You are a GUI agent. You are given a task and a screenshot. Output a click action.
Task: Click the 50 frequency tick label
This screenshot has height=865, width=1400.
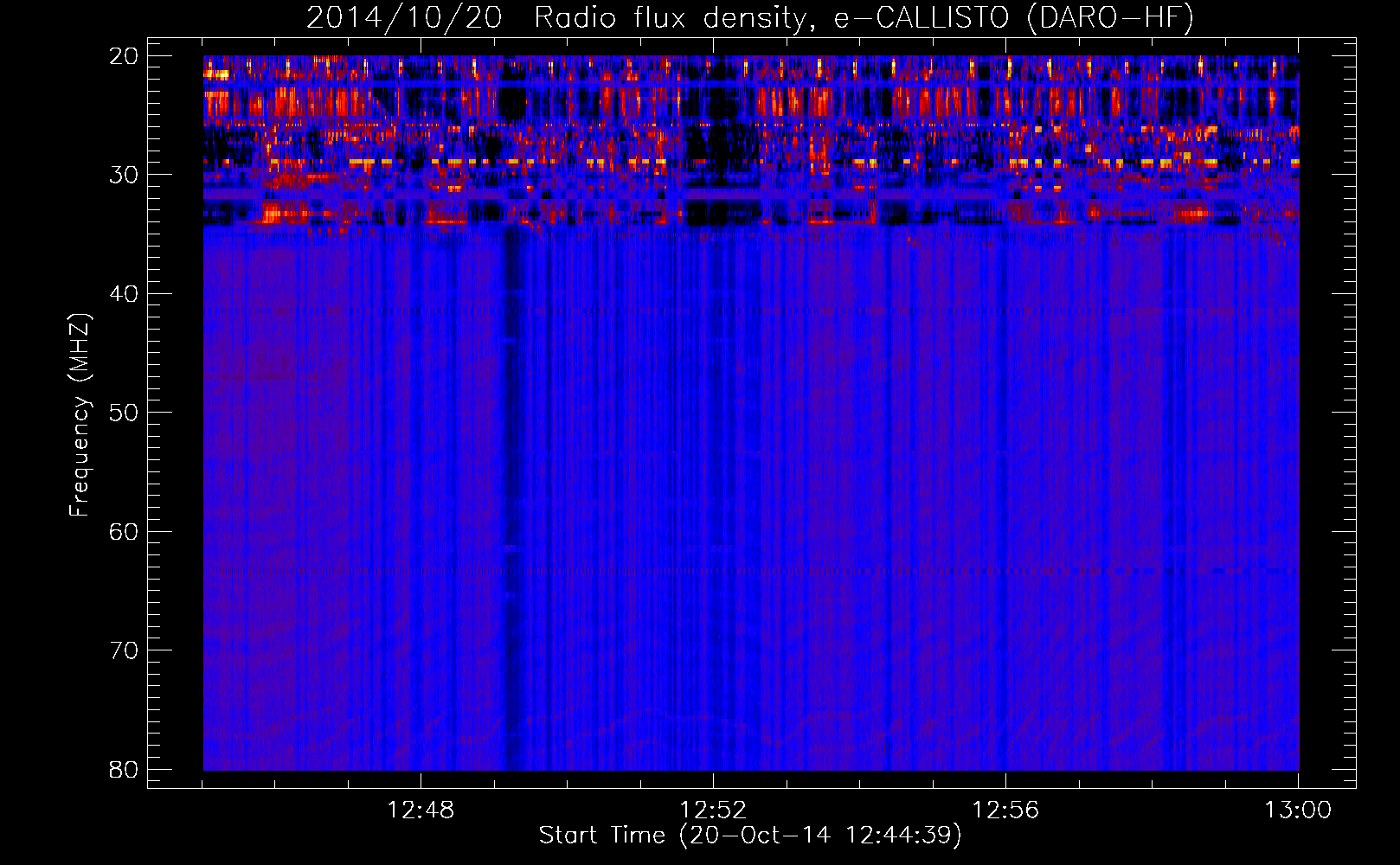coord(124,413)
